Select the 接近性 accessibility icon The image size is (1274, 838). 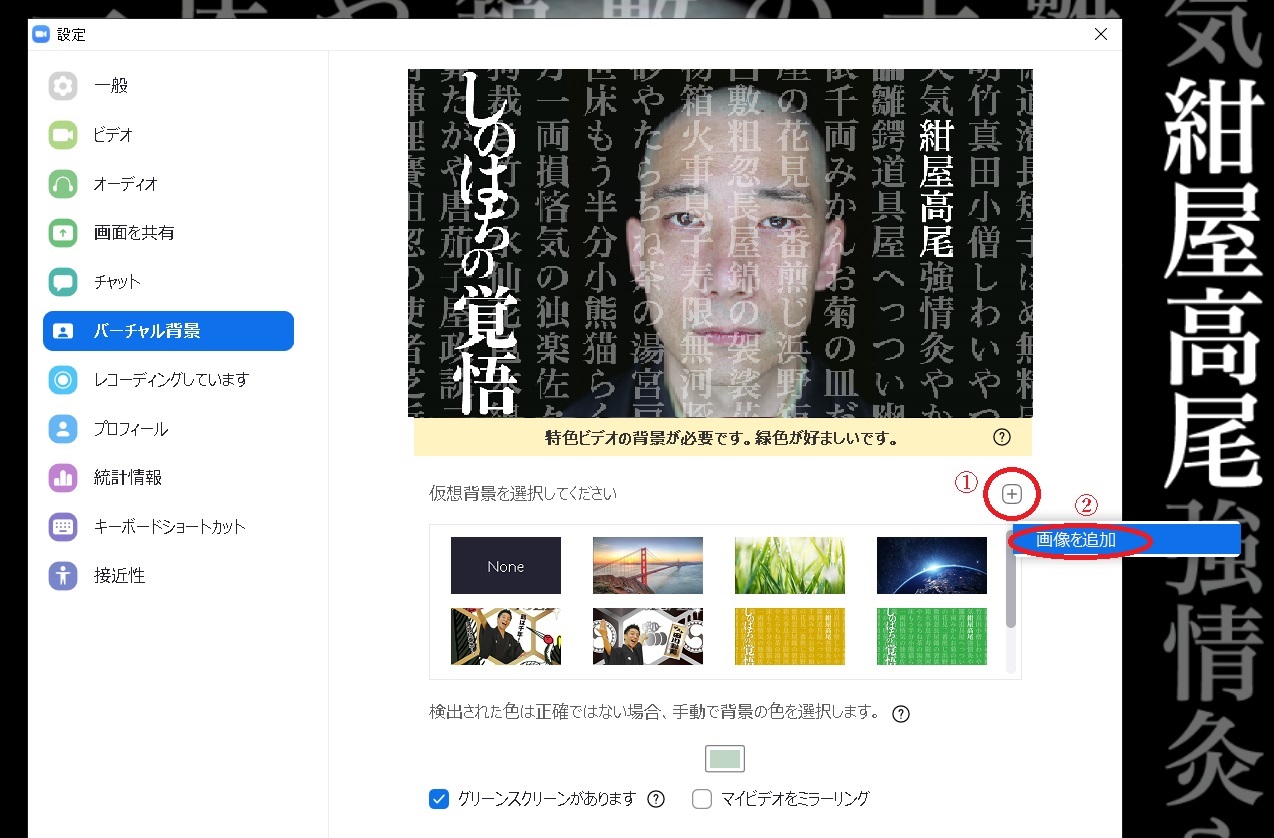(63, 576)
